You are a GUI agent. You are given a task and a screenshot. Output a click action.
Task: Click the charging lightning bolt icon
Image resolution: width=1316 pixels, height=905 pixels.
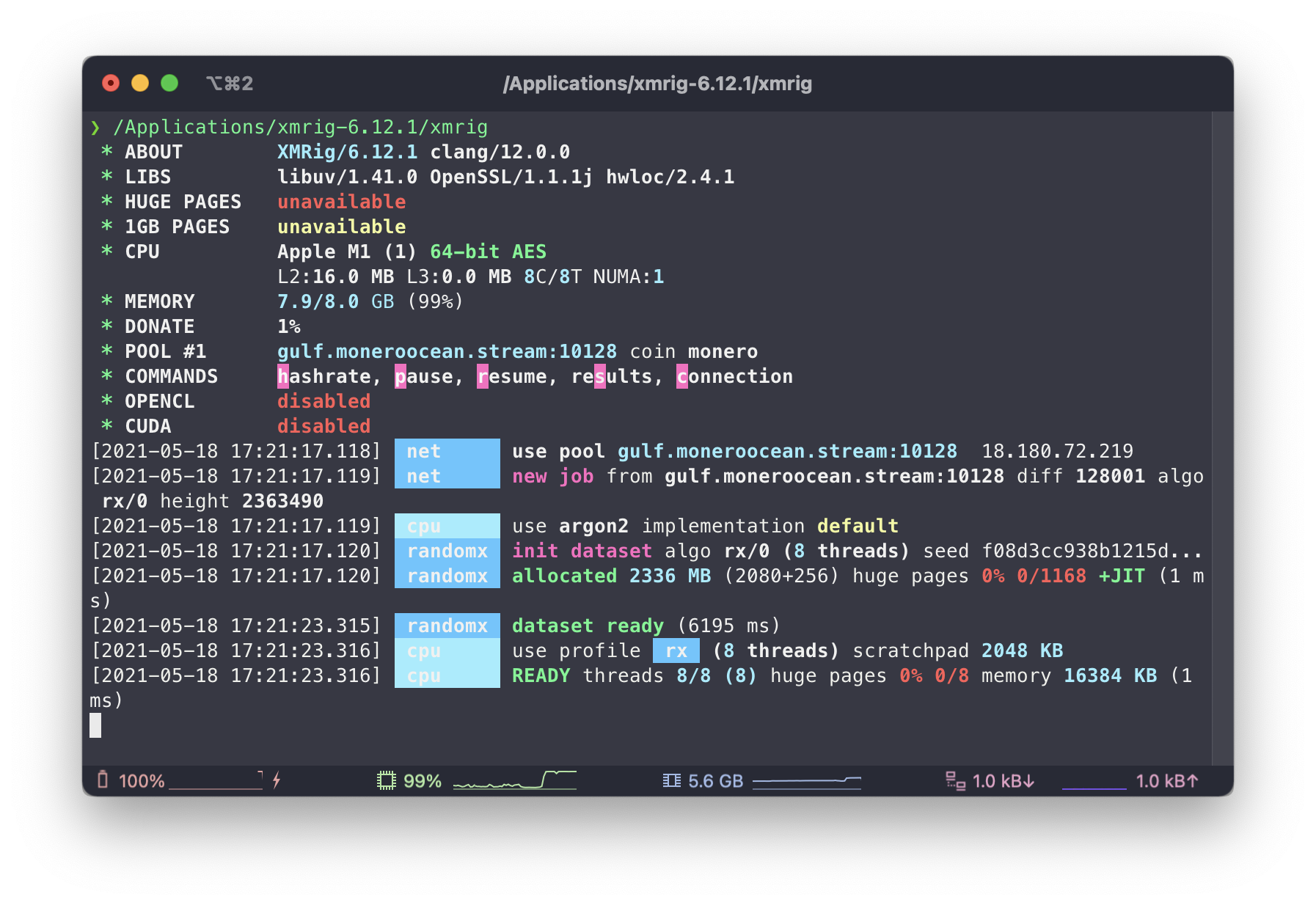pyautogui.click(x=277, y=780)
